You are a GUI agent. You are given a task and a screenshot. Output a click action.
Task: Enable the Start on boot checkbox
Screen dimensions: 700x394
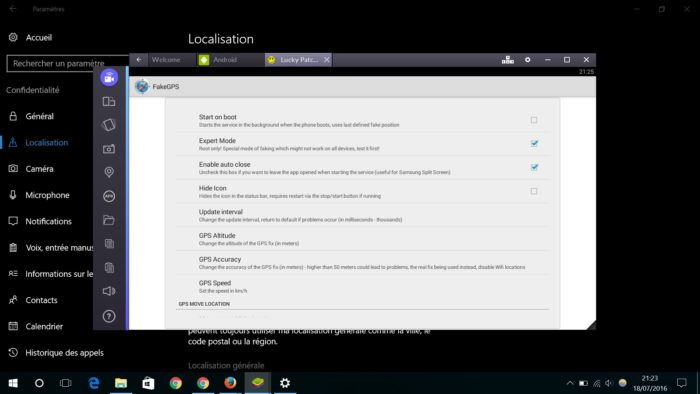(534, 120)
